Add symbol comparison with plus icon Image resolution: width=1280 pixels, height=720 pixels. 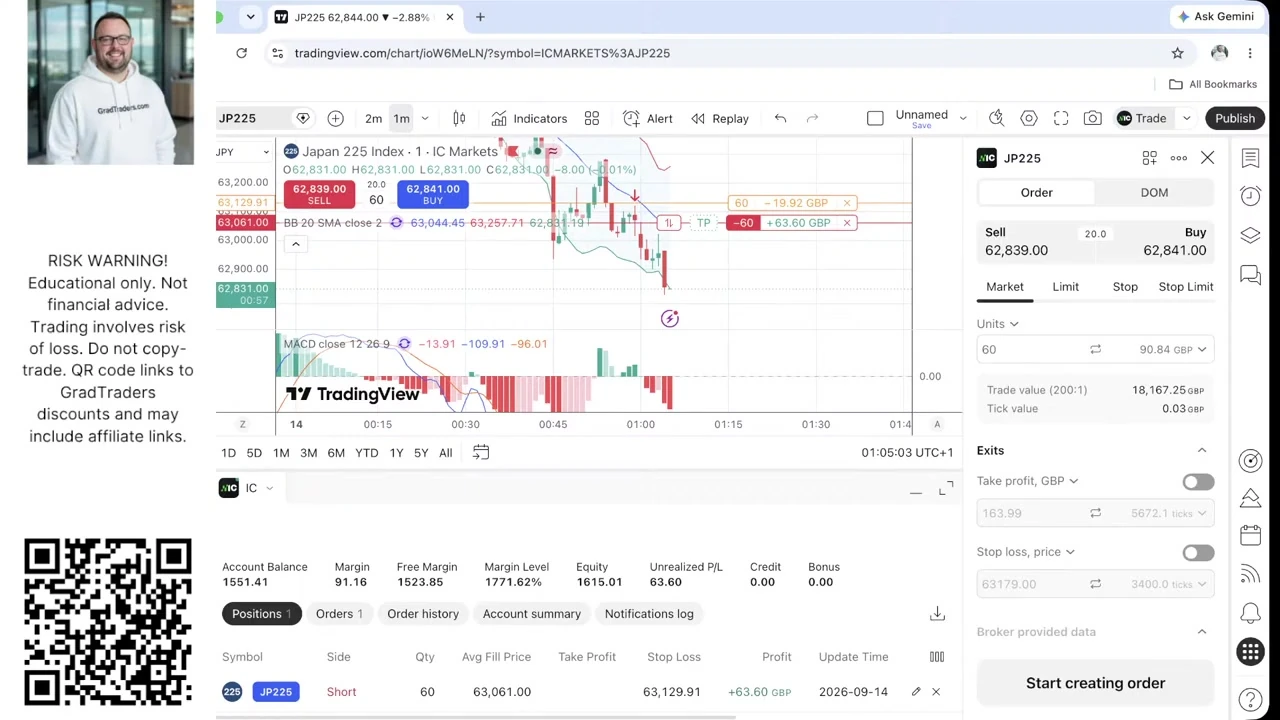click(x=335, y=118)
